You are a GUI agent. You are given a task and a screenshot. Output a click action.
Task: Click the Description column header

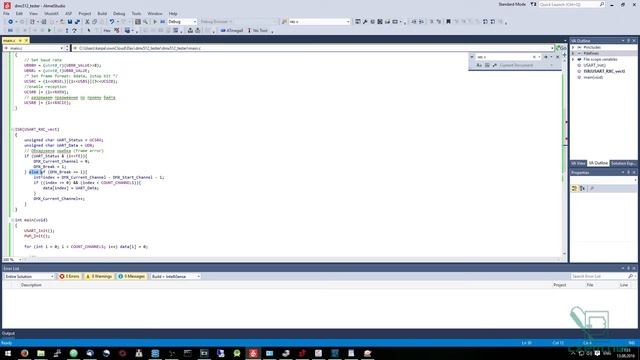[31, 285]
